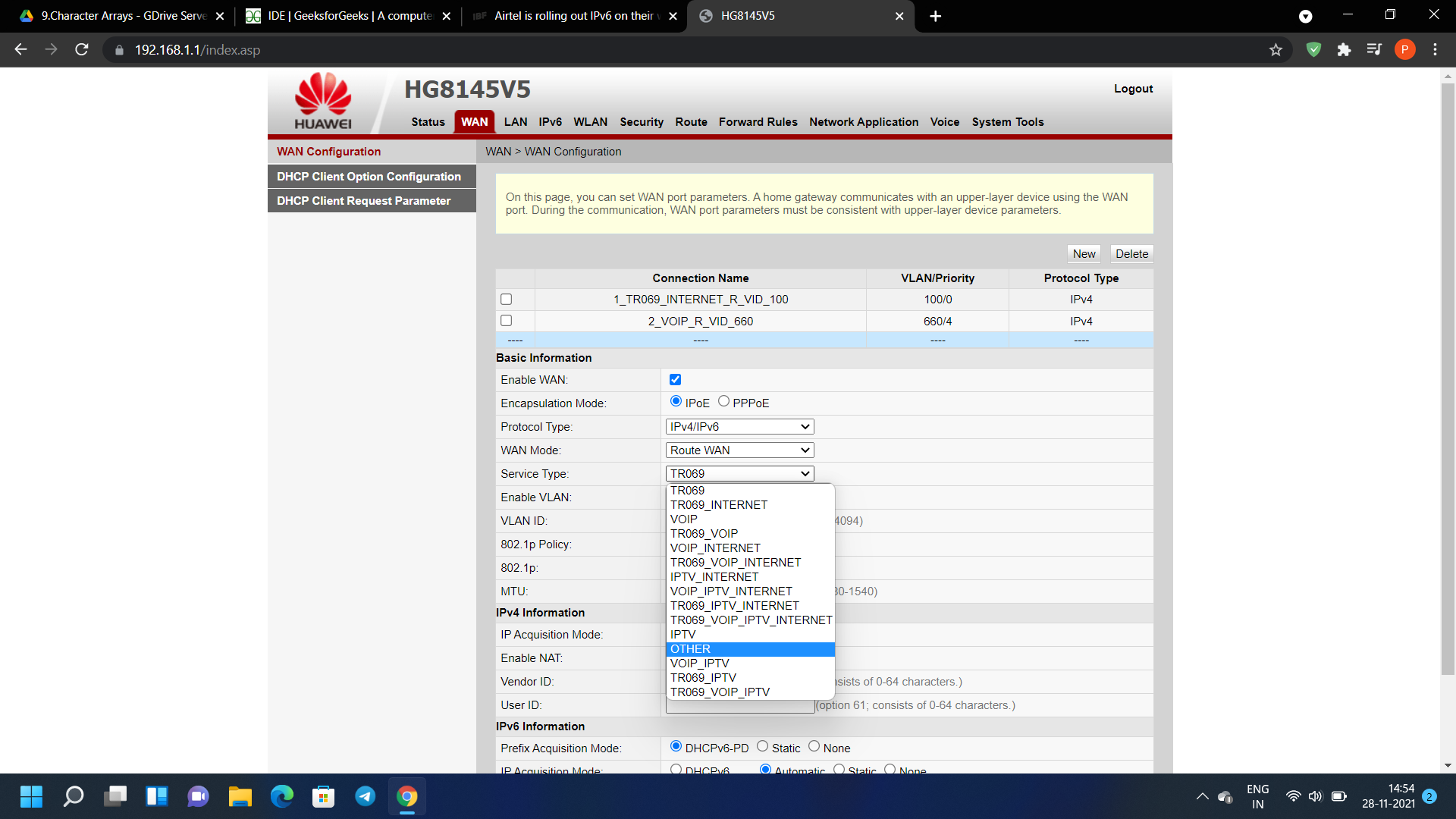Open the Extensions puzzle icon
Image resolution: width=1456 pixels, height=819 pixels.
pos(1344,49)
